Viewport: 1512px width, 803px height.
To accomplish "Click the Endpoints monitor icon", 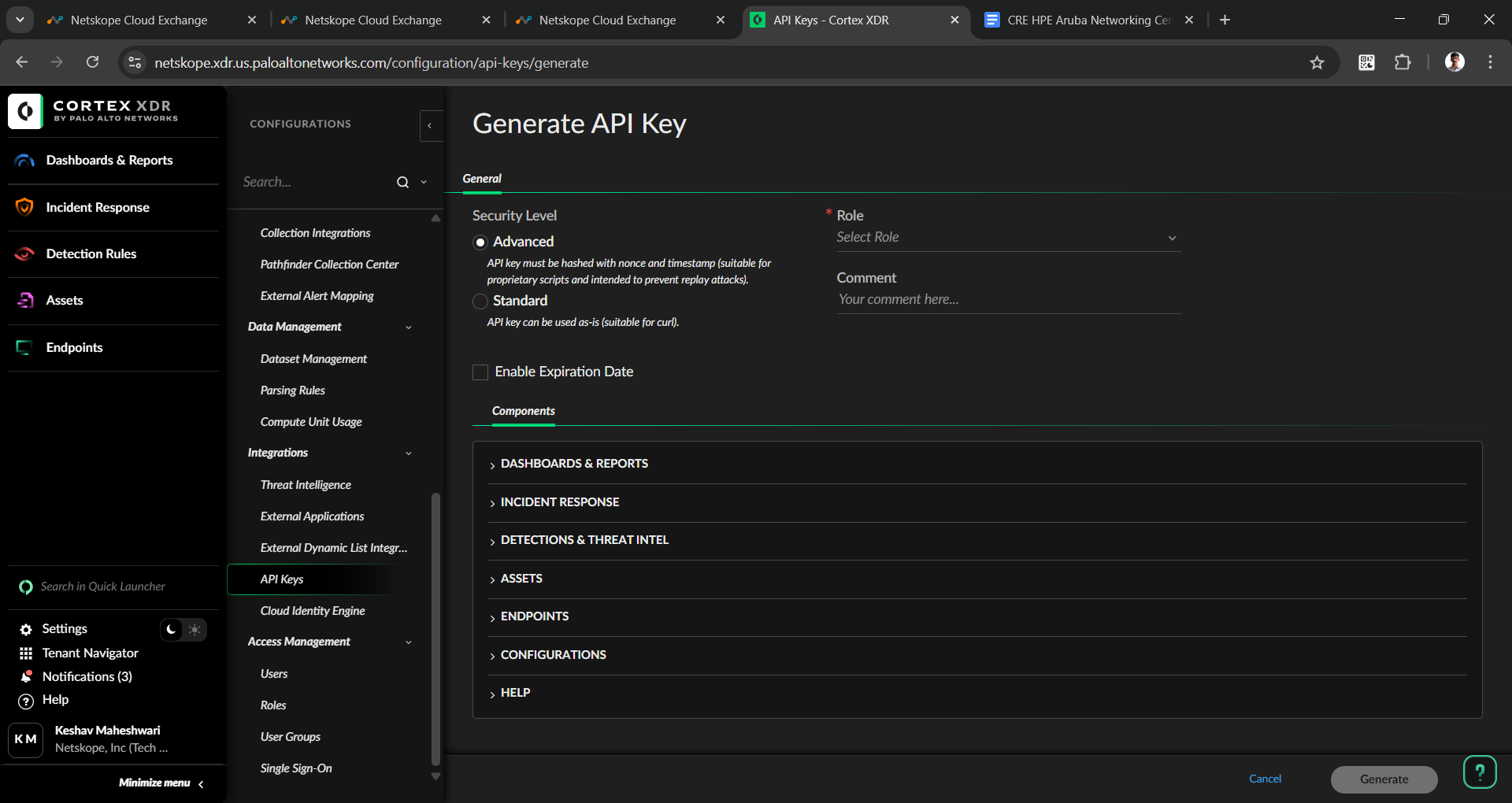I will click(x=24, y=347).
